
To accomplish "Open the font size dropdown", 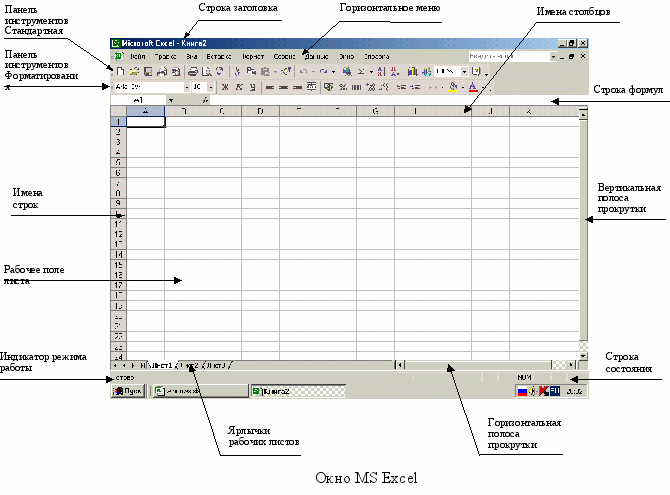I will pyautogui.click(x=211, y=87).
